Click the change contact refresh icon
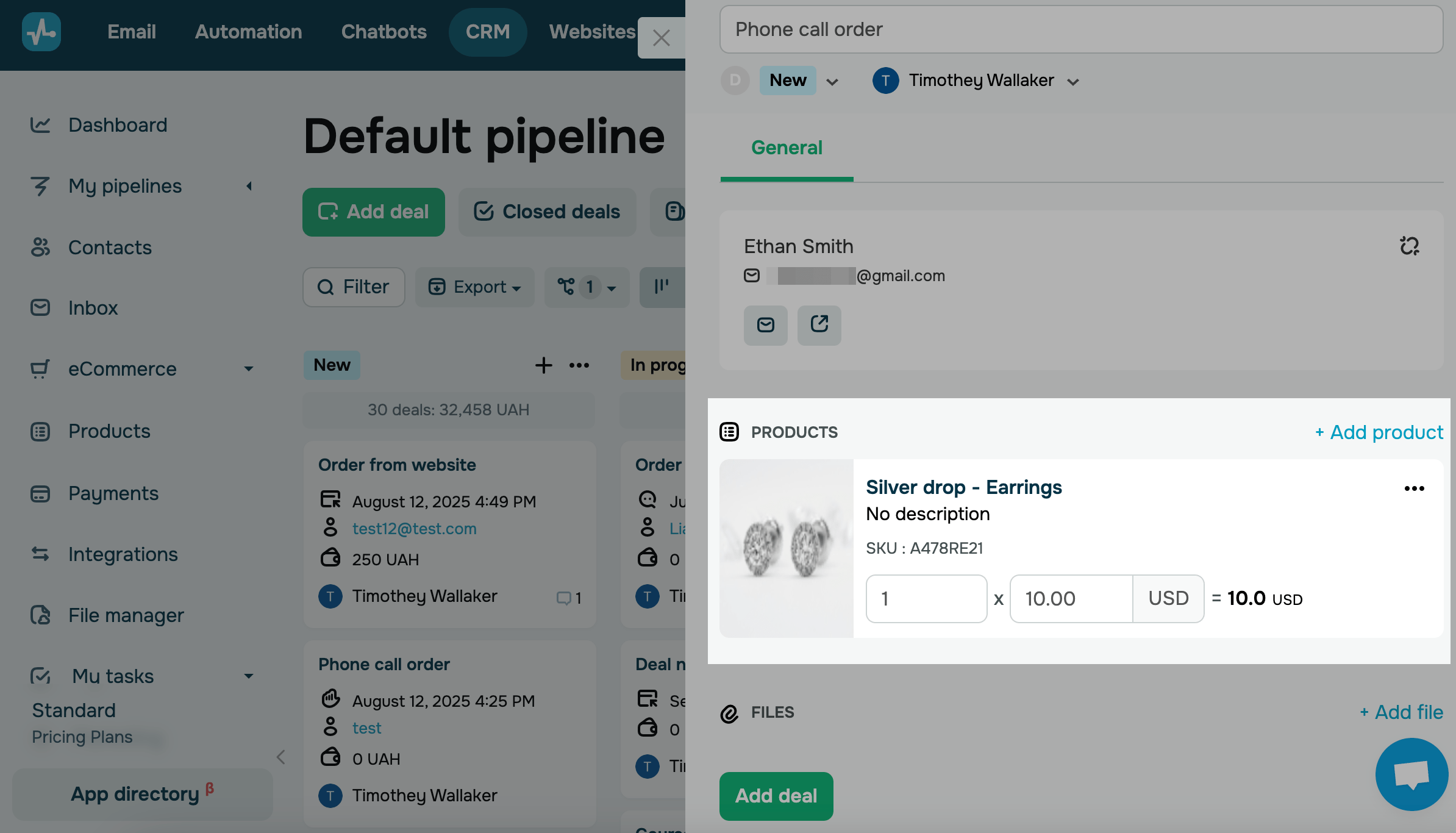This screenshot has width=1456, height=833. (1409, 246)
